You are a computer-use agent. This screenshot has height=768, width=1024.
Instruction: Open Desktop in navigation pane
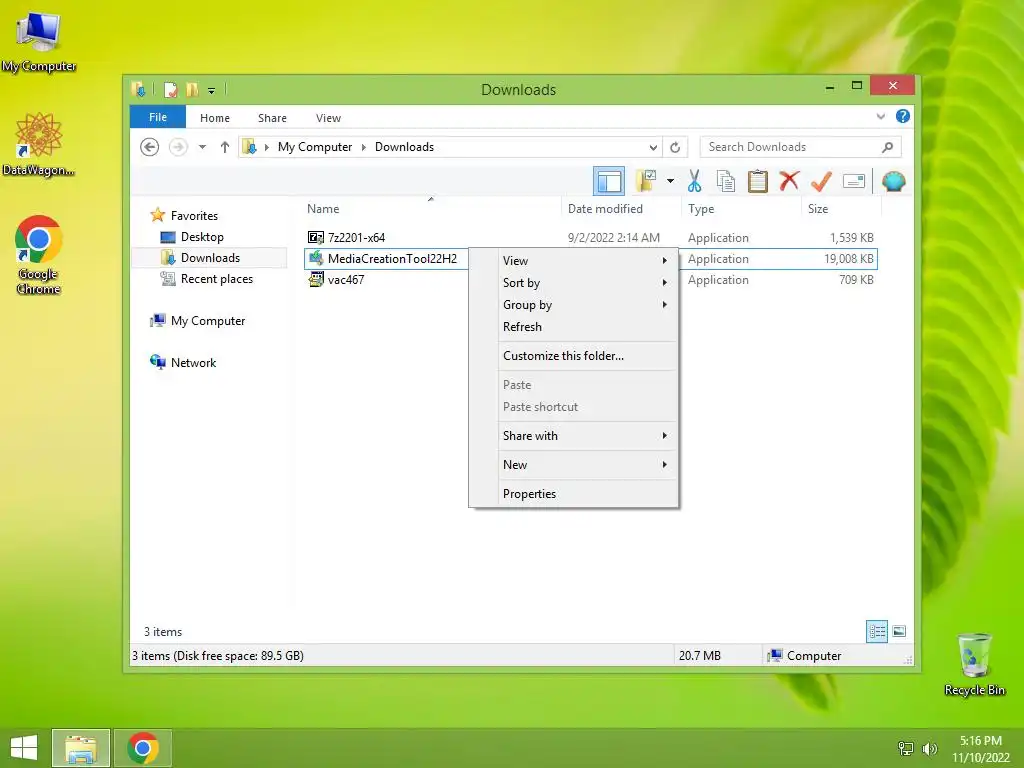pyautogui.click(x=202, y=237)
